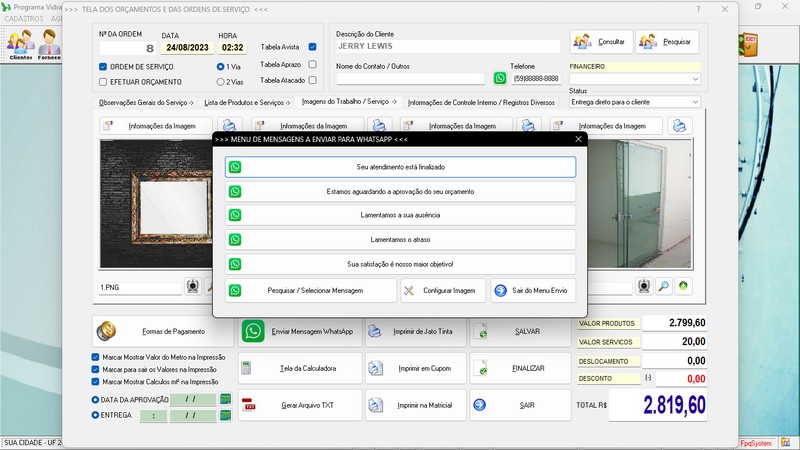Select ENTREGA radio button
Viewport: 800px width, 450px height.
coord(95,415)
